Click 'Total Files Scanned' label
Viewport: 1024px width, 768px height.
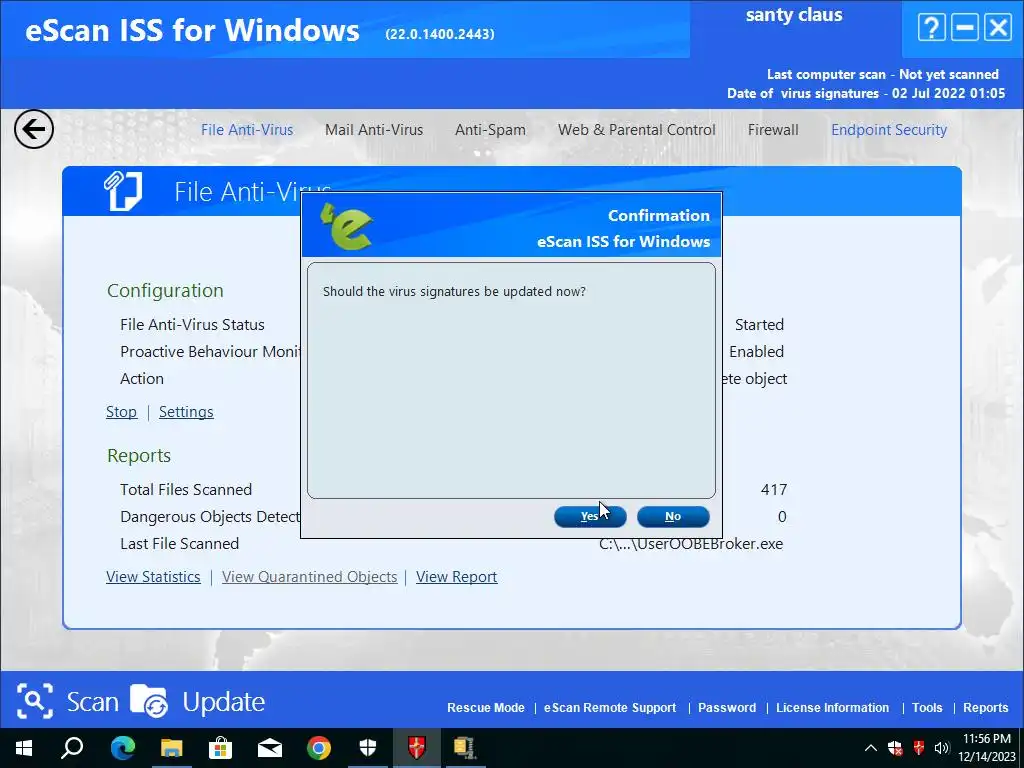pos(186,490)
